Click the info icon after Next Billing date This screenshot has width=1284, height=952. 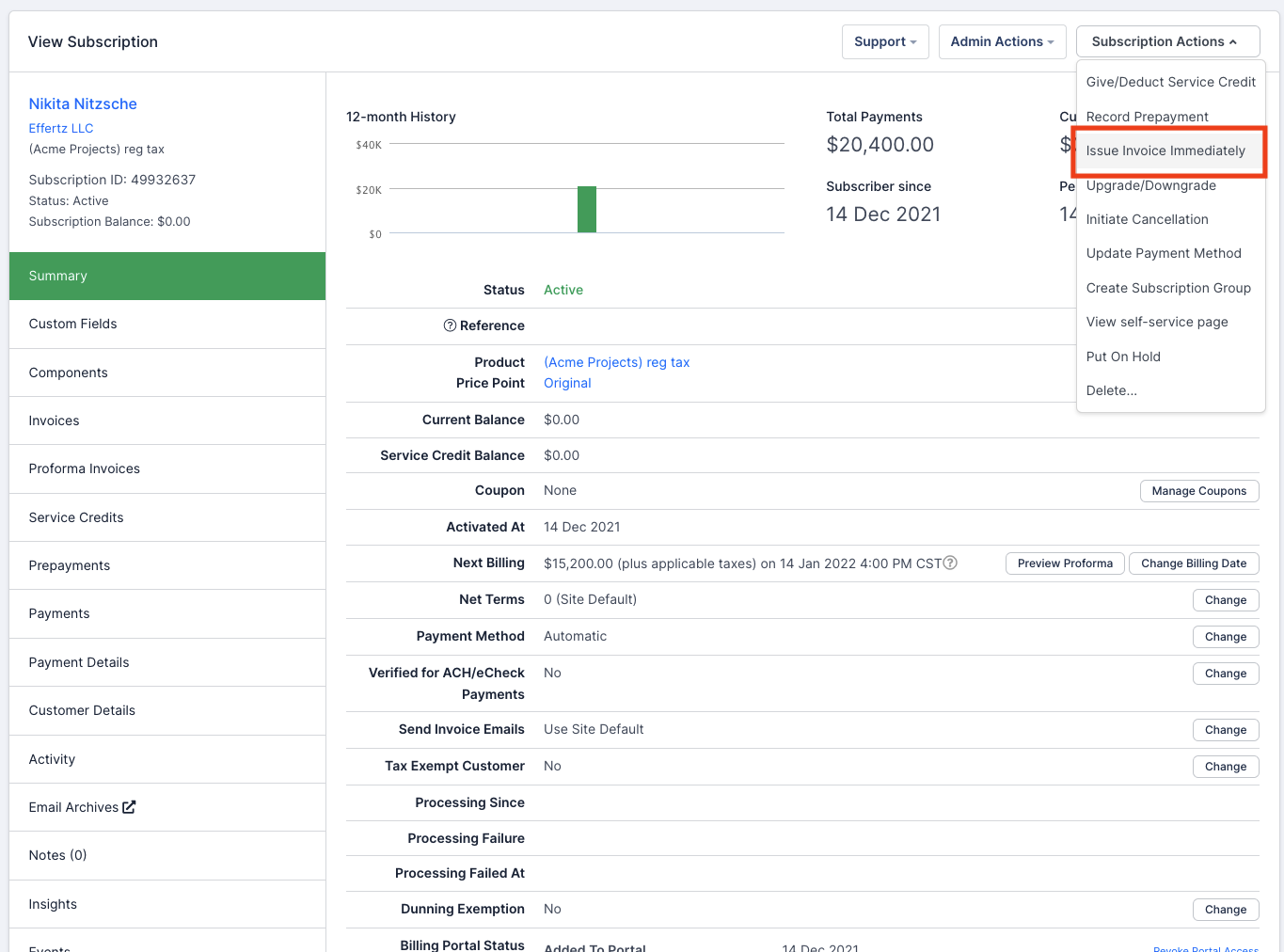(950, 563)
